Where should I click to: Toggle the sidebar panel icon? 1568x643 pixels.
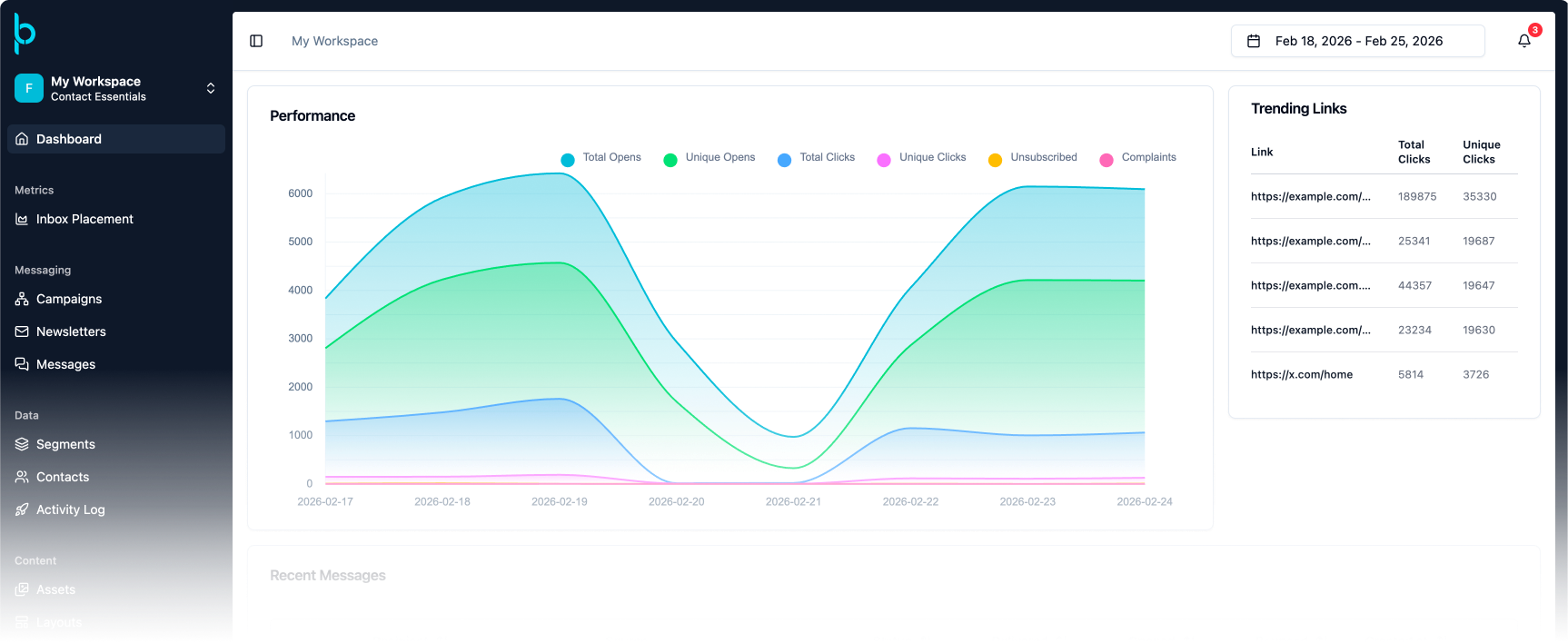[256, 41]
